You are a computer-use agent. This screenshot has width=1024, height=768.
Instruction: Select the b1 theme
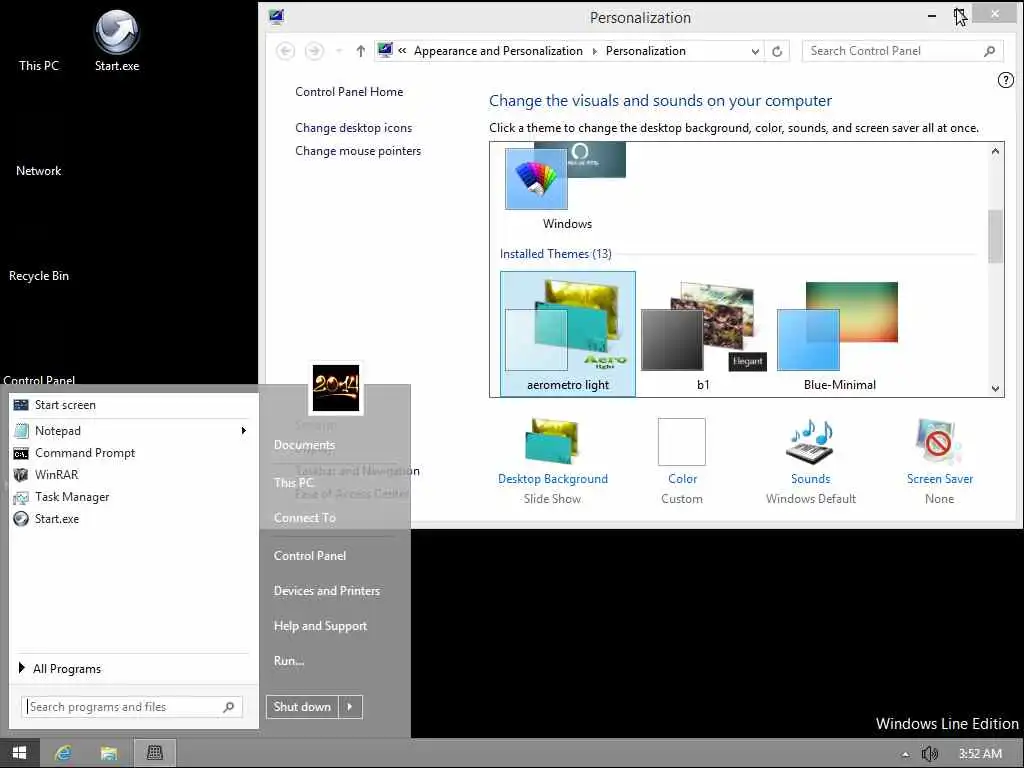click(x=703, y=334)
